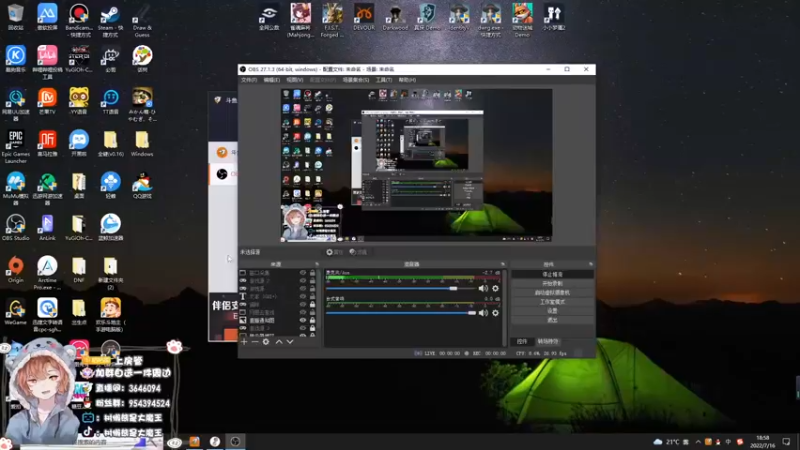The width and height of the screenshot is (800, 450).
Task: Click 工作室模式 studio mode button
Action: click(552, 302)
